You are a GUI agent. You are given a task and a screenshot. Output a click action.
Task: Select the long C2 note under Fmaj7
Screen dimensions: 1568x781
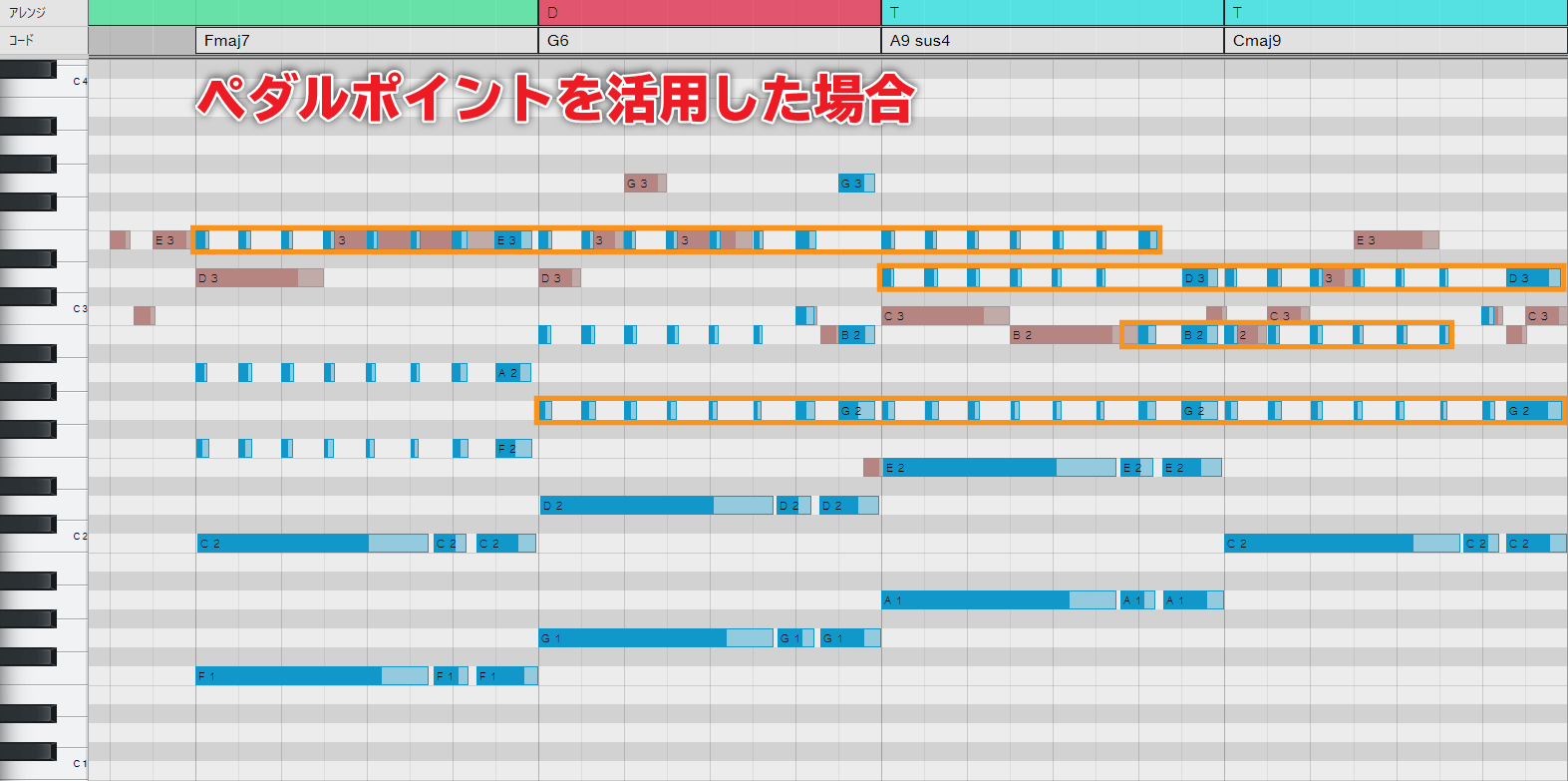[312, 544]
